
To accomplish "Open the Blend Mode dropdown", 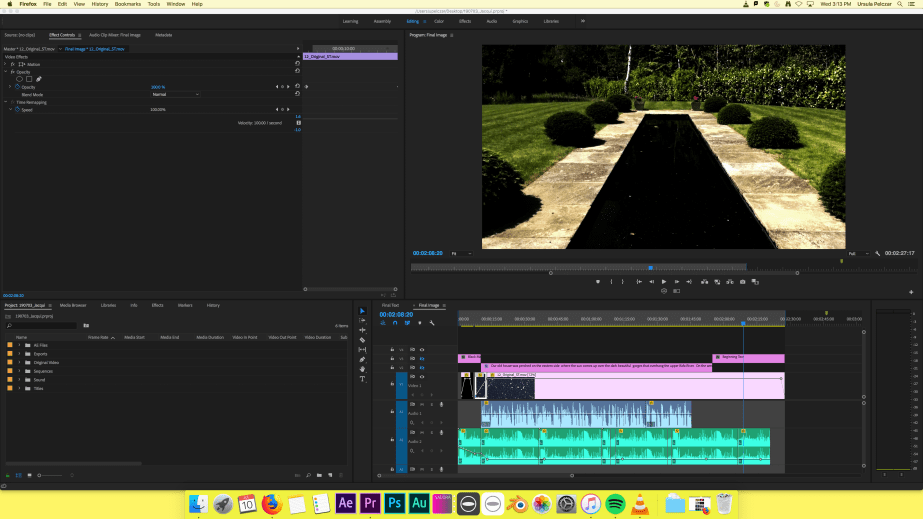I will pos(174,94).
